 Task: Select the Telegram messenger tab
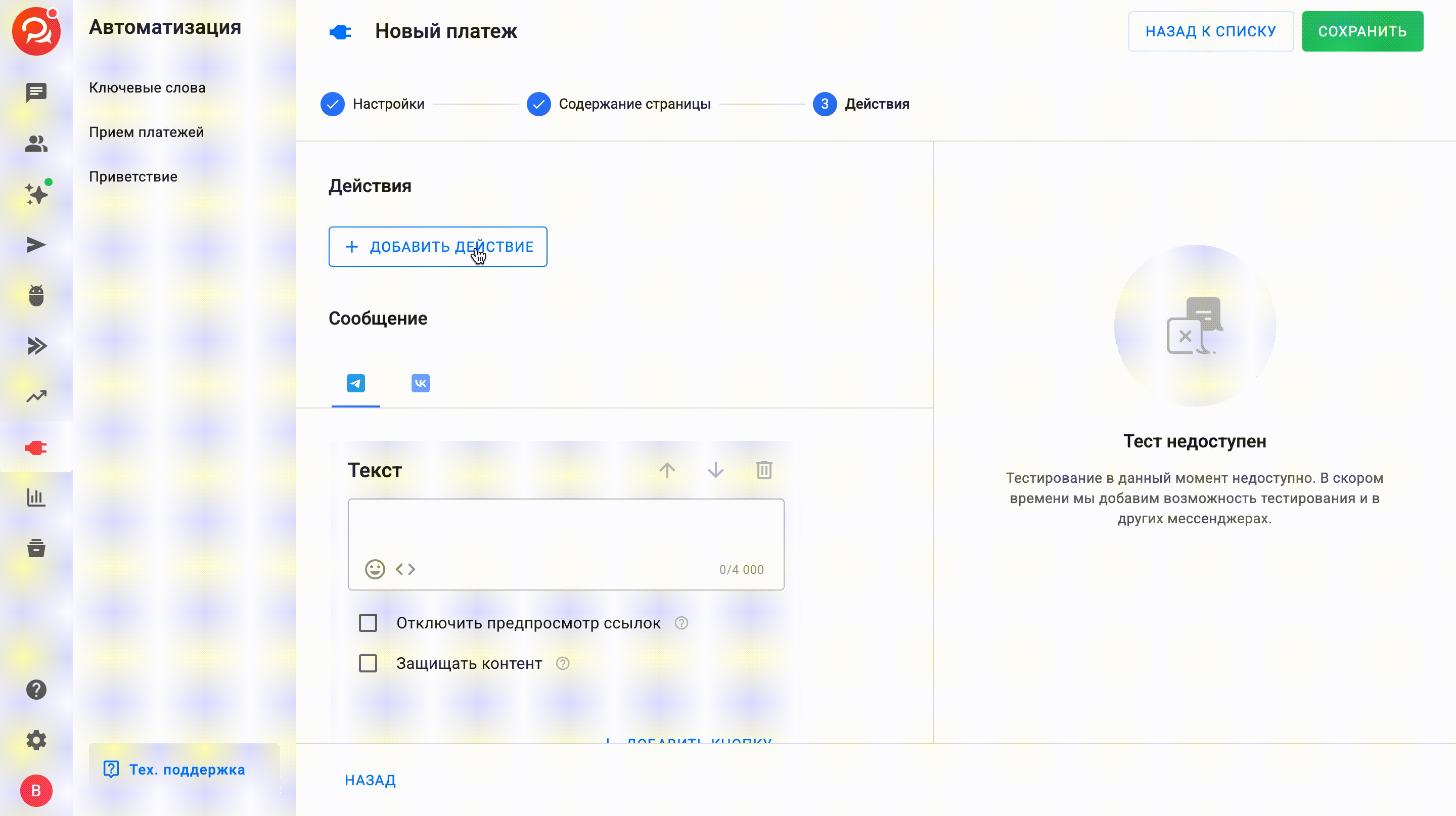click(355, 383)
